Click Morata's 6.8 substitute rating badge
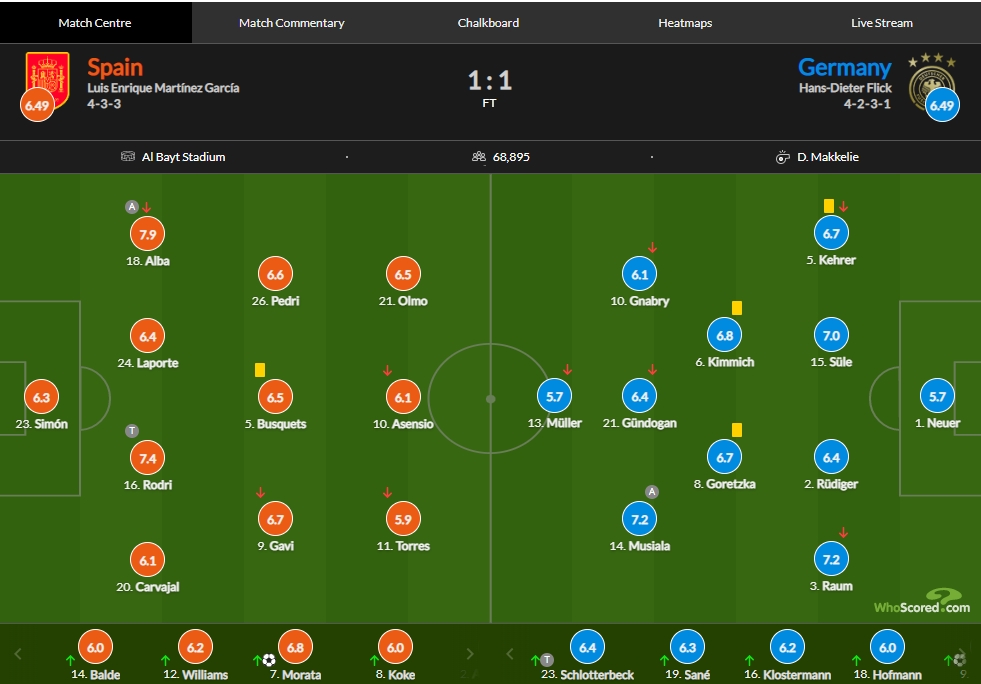This screenshot has height=684, width=981. [x=295, y=647]
